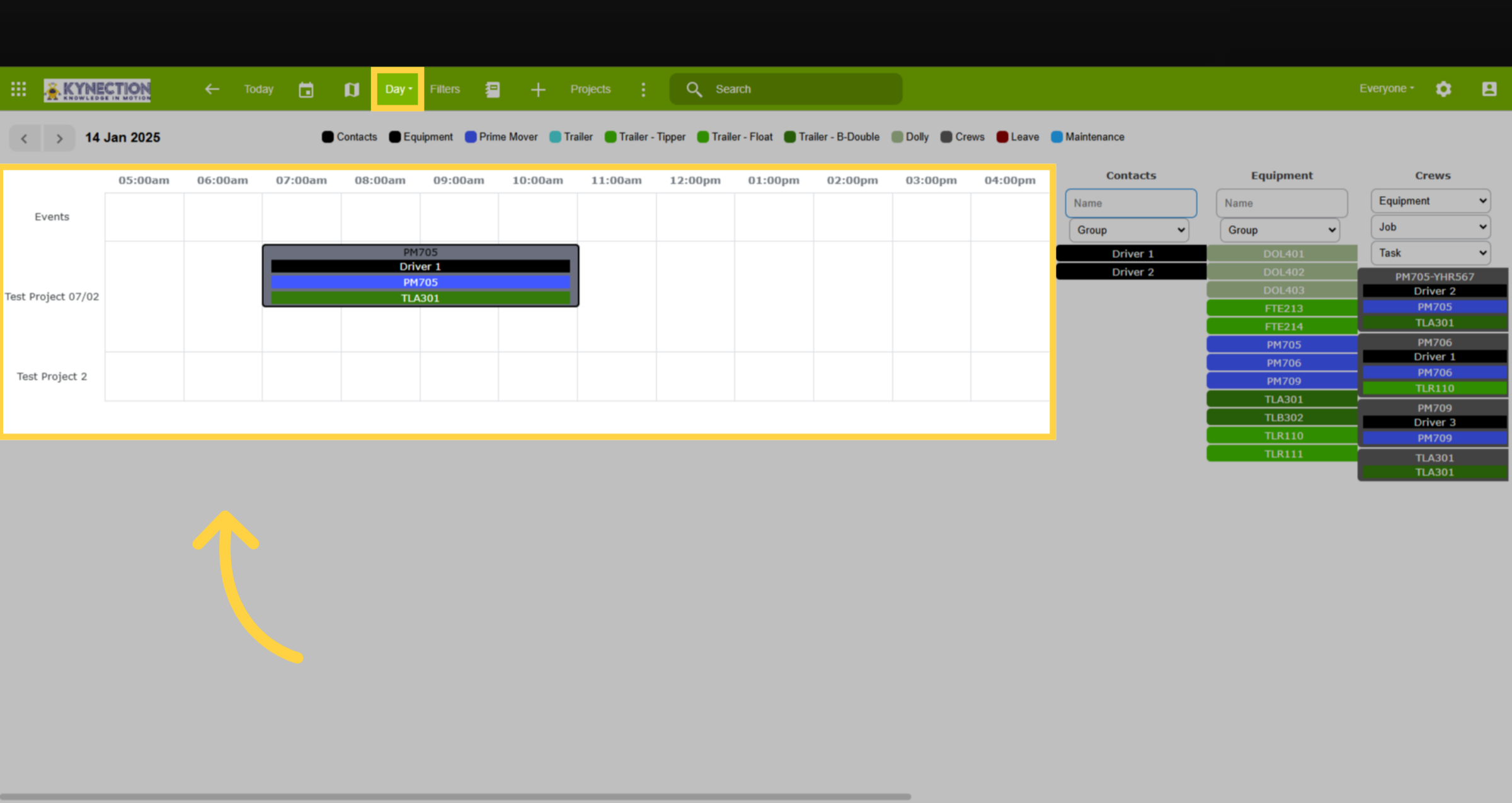Image resolution: width=1512 pixels, height=803 pixels.
Task: Select the Test Project 07/02 row label
Action: 52,296
